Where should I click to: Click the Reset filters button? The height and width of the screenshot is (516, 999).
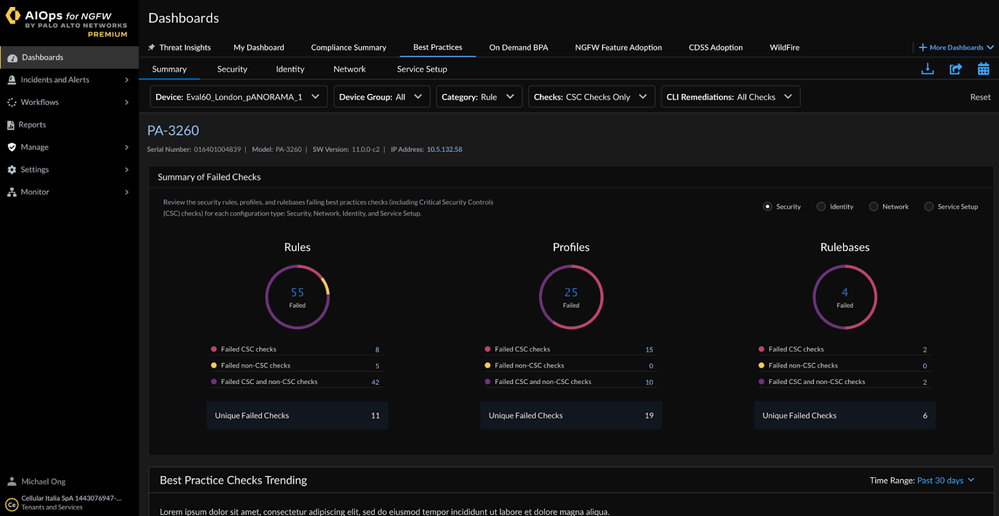click(x=980, y=97)
